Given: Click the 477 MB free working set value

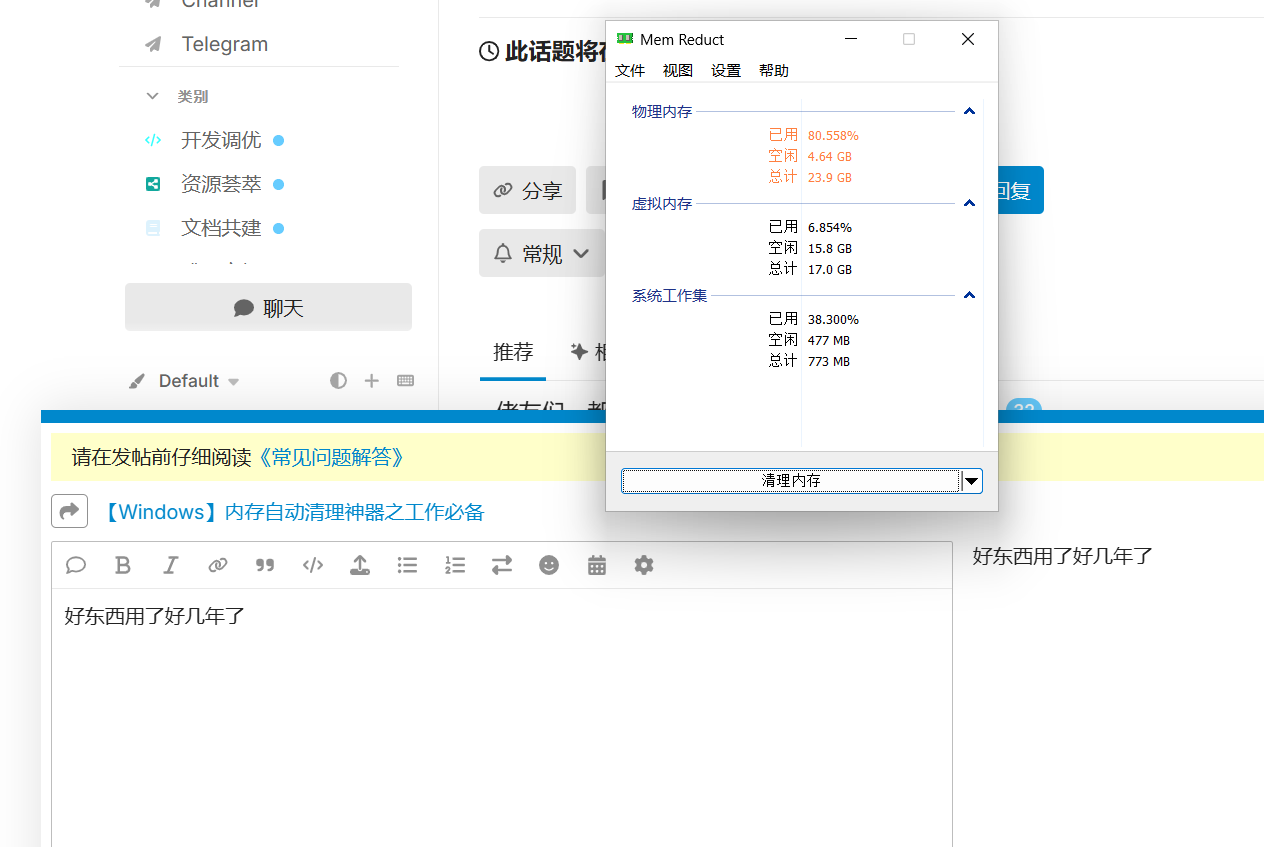Looking at the screenshot, I should (x=829, y=340).
